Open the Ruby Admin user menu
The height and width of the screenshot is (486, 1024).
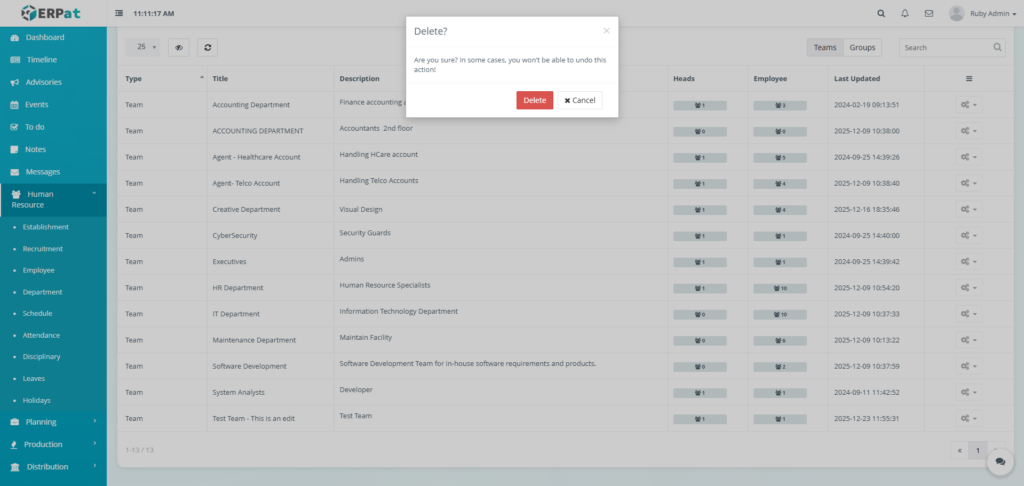coord(982,13)
